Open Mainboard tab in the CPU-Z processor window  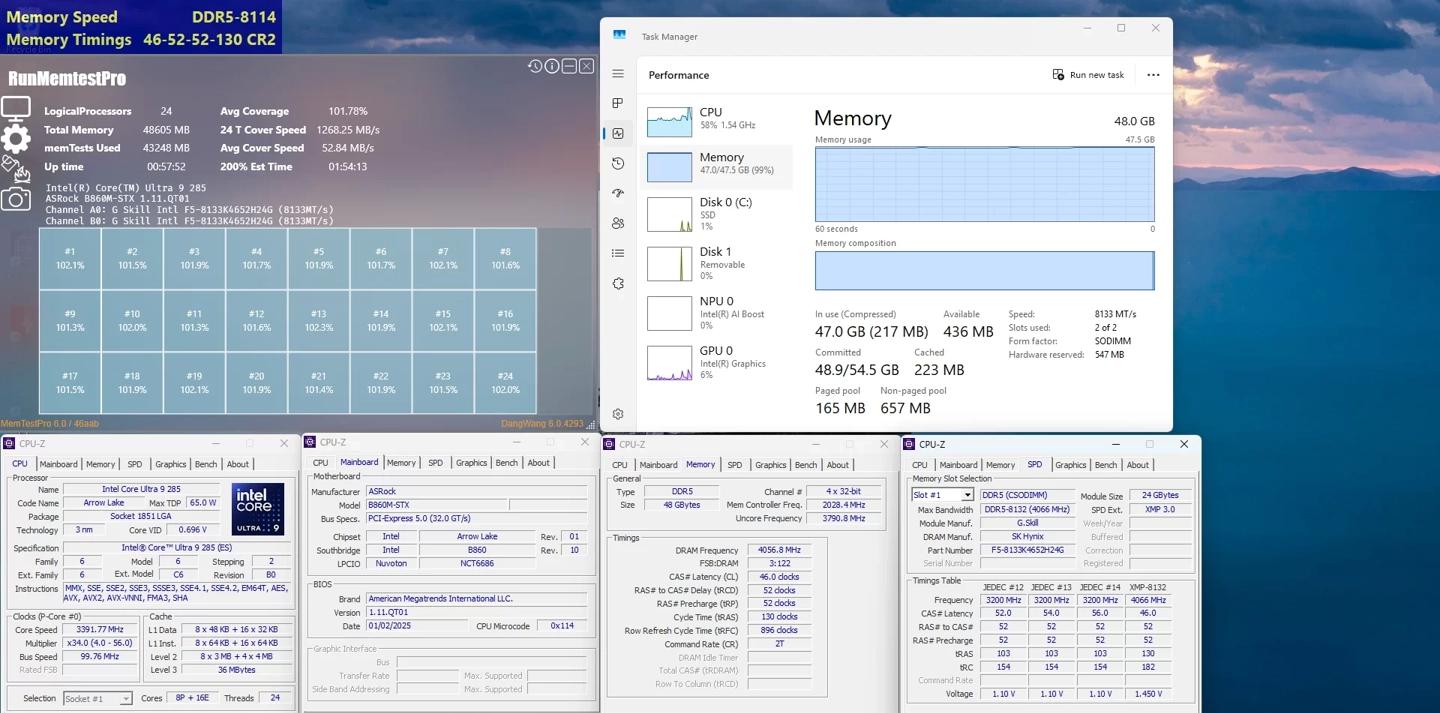pos(58,464)
